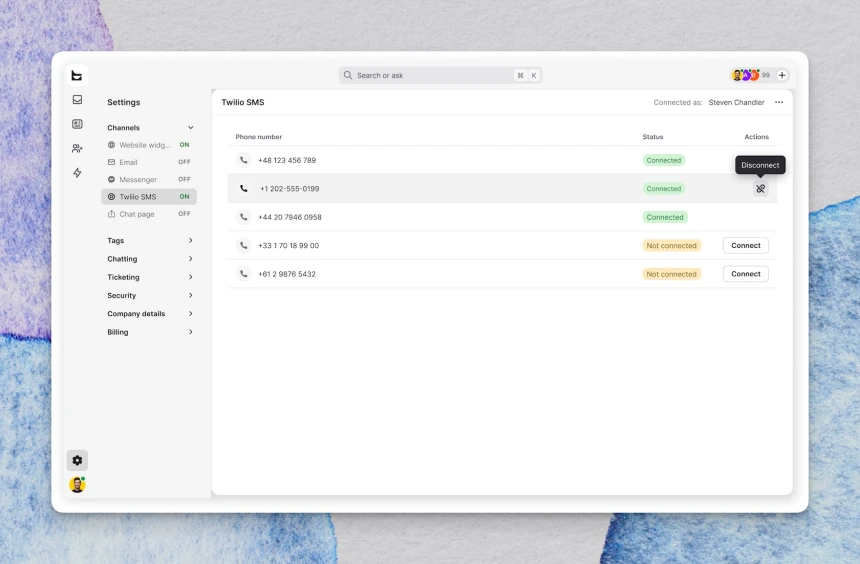Click Not connected status of +33 1 70 18 99 00
The image size is (860, 564).
click(671, 245)
